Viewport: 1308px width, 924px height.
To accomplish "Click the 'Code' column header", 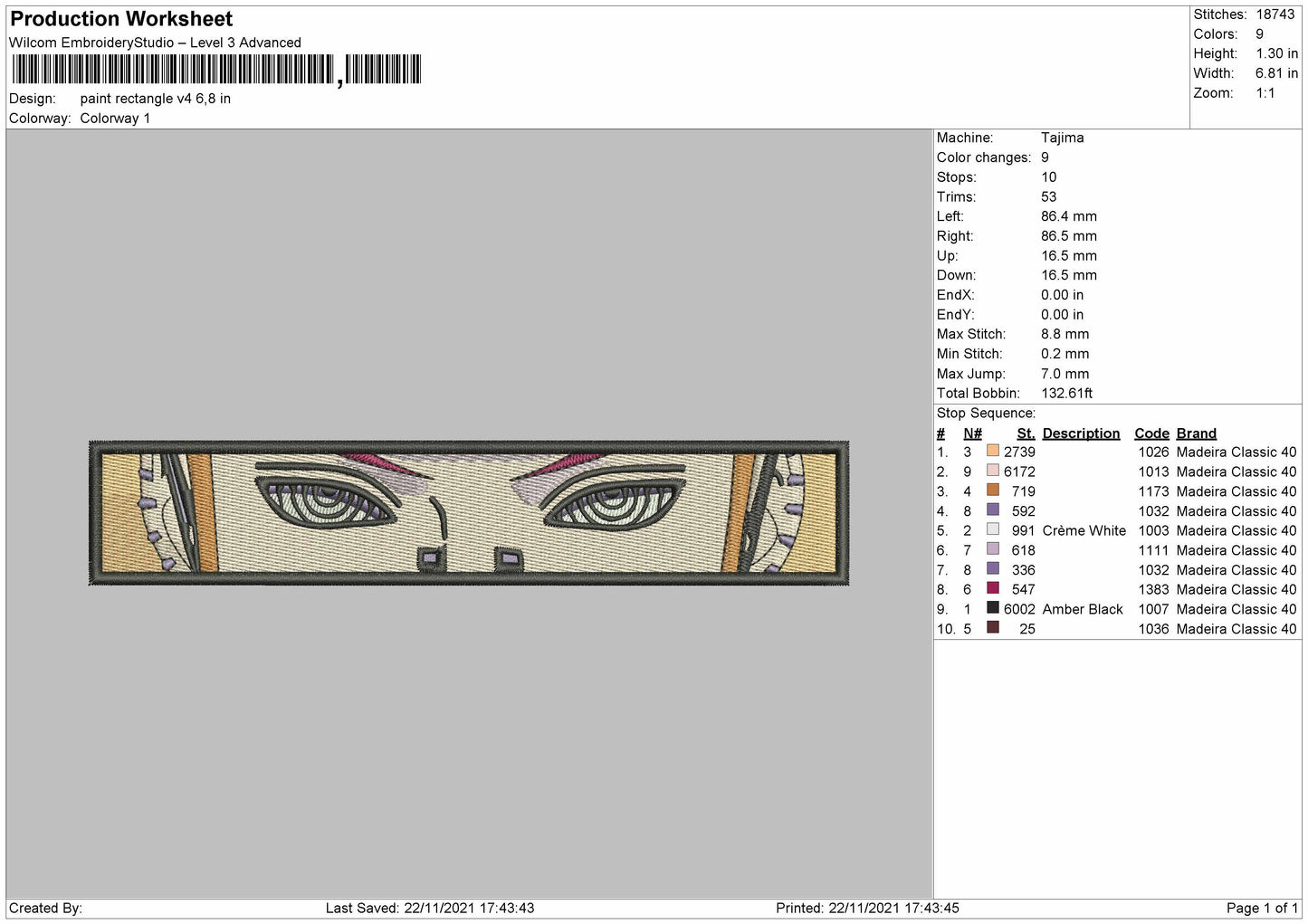I will point(1151,433).
